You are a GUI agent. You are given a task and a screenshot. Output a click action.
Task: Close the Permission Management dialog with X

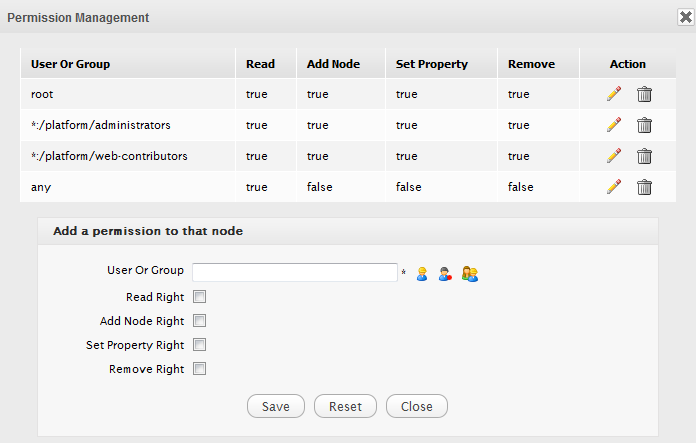point(685,17)
